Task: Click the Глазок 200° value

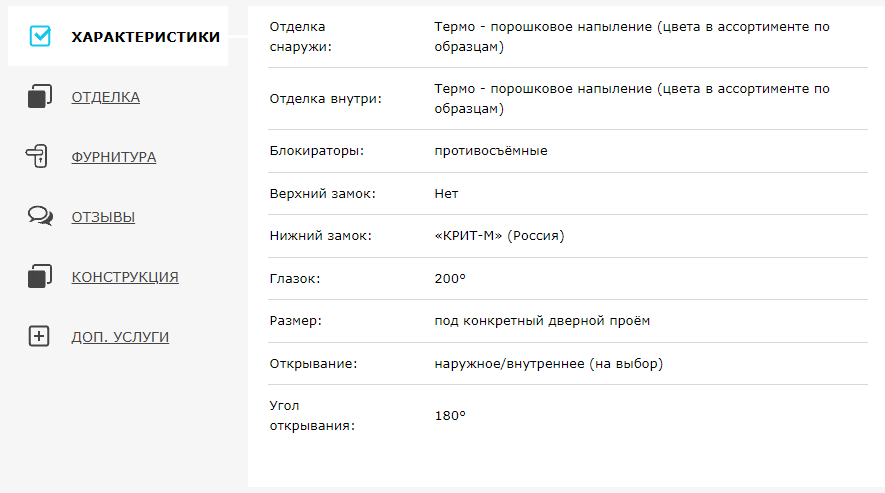Action: (450, 279)
